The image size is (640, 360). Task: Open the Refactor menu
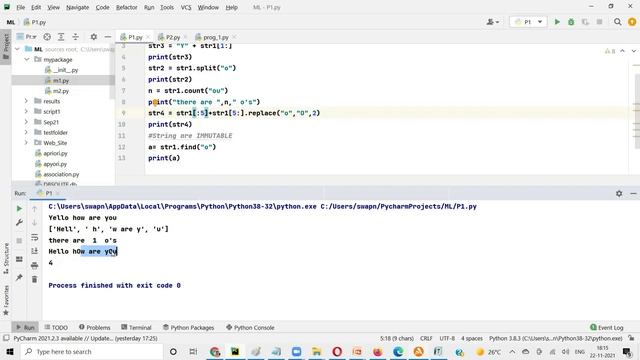(x=127, y=7)
